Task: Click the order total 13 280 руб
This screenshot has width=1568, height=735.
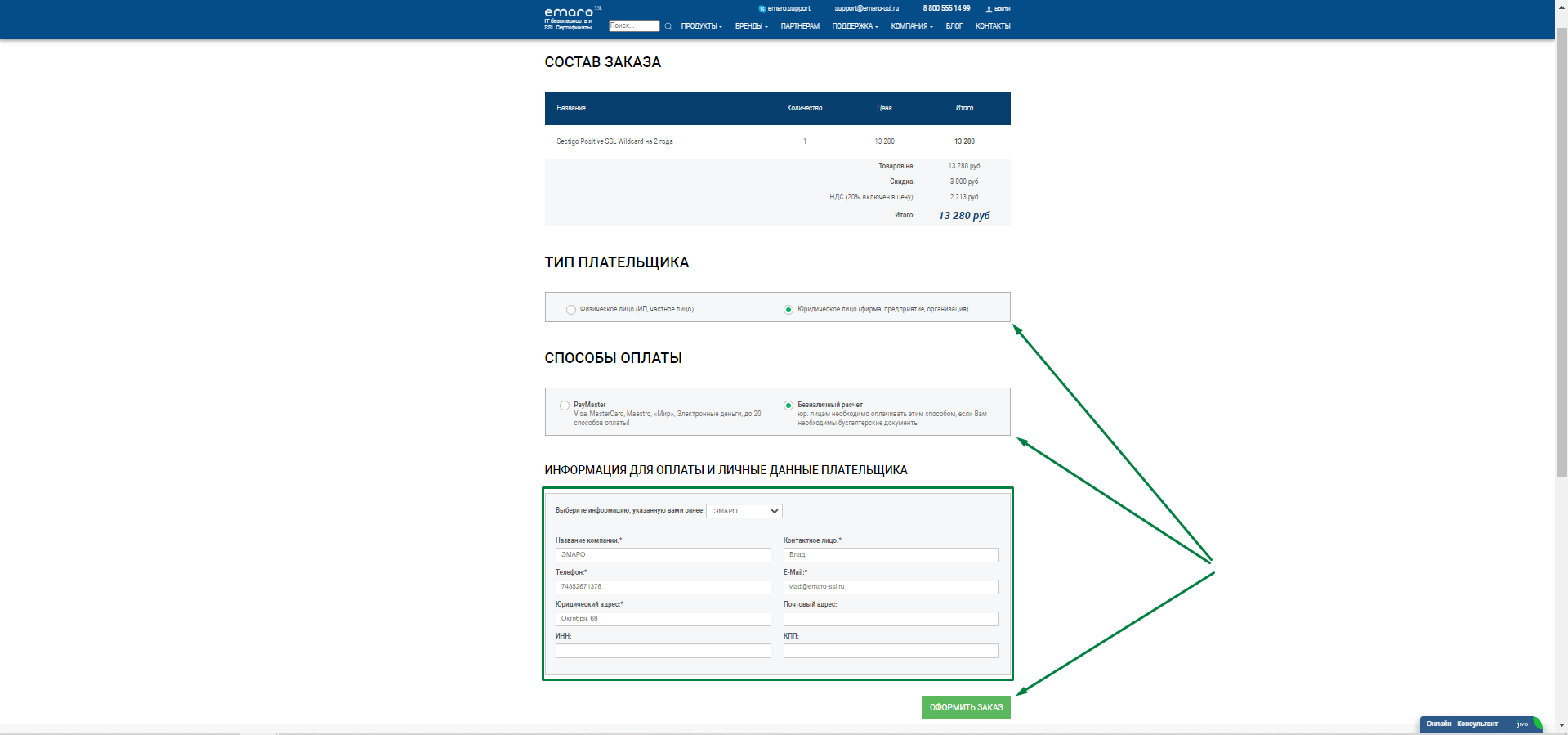Action: pyautogui.click(x=964, y=216)
